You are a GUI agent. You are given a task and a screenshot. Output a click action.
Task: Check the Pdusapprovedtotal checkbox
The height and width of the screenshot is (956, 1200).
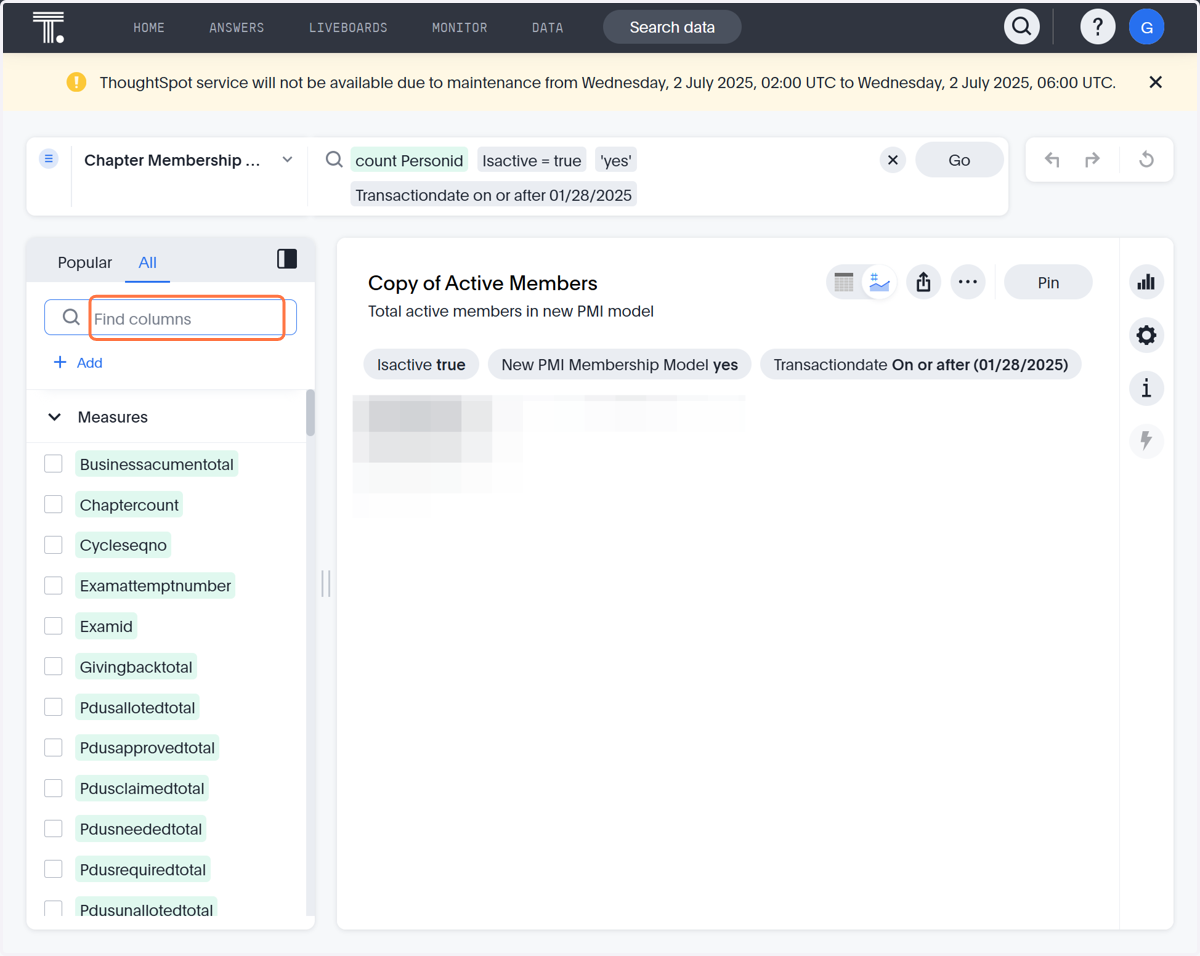[54, 747]
